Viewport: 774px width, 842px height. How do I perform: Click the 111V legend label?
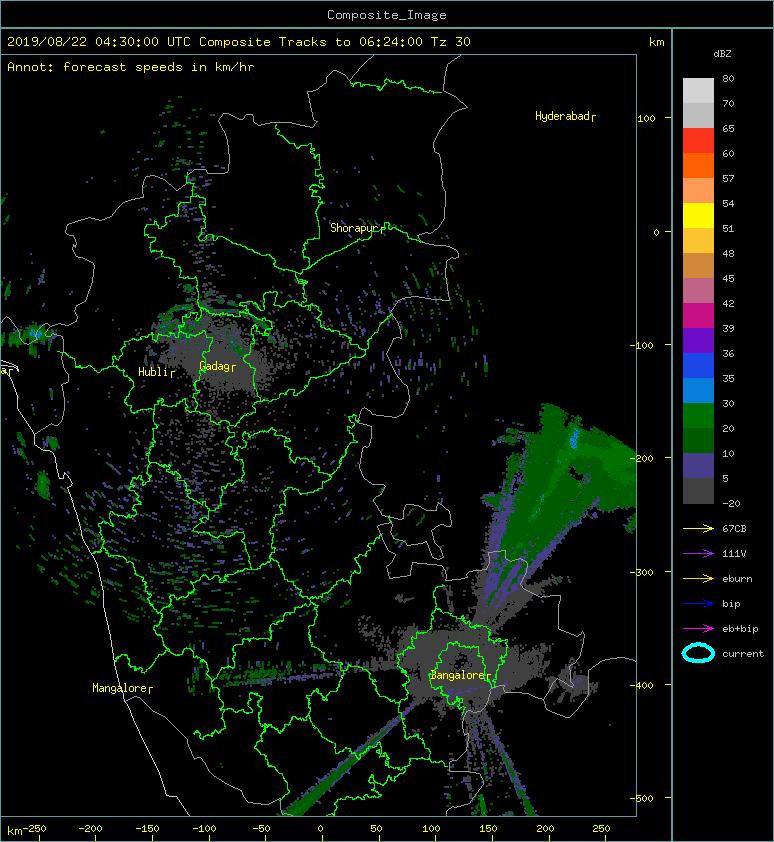734,554
